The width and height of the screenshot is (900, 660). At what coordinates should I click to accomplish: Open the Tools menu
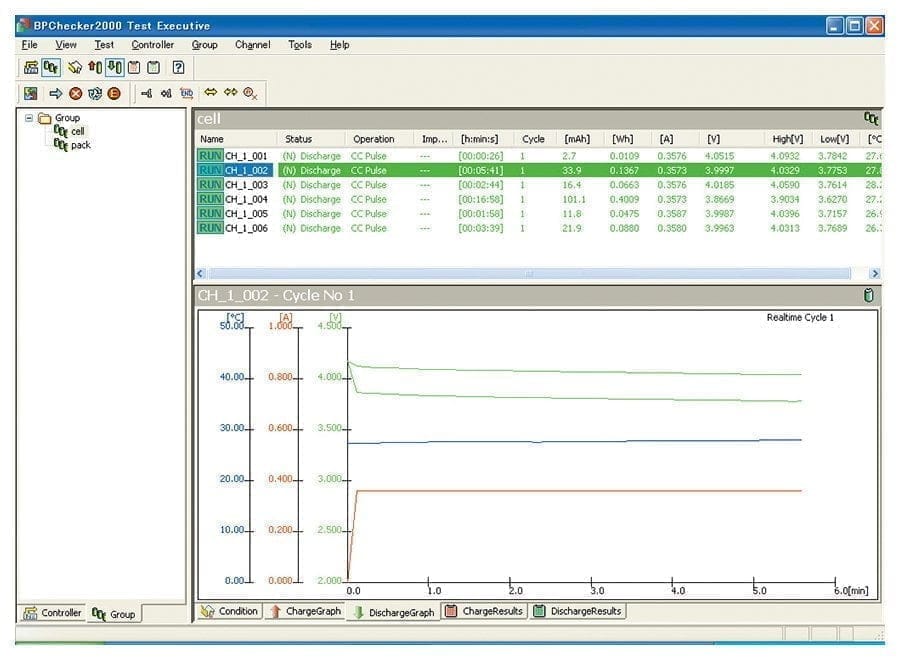tap(300, 45)
